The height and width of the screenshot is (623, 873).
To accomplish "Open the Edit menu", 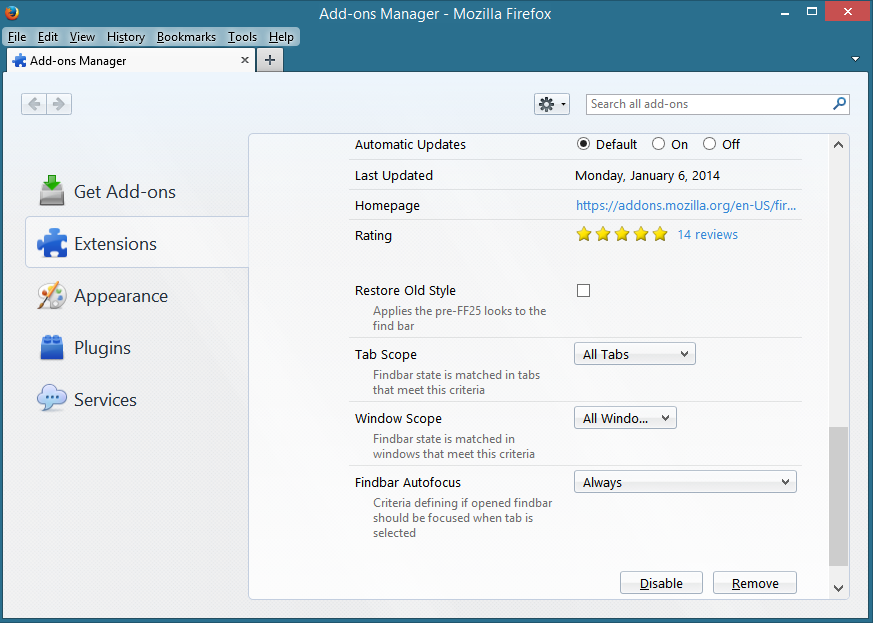I will (x=48, y=37).
